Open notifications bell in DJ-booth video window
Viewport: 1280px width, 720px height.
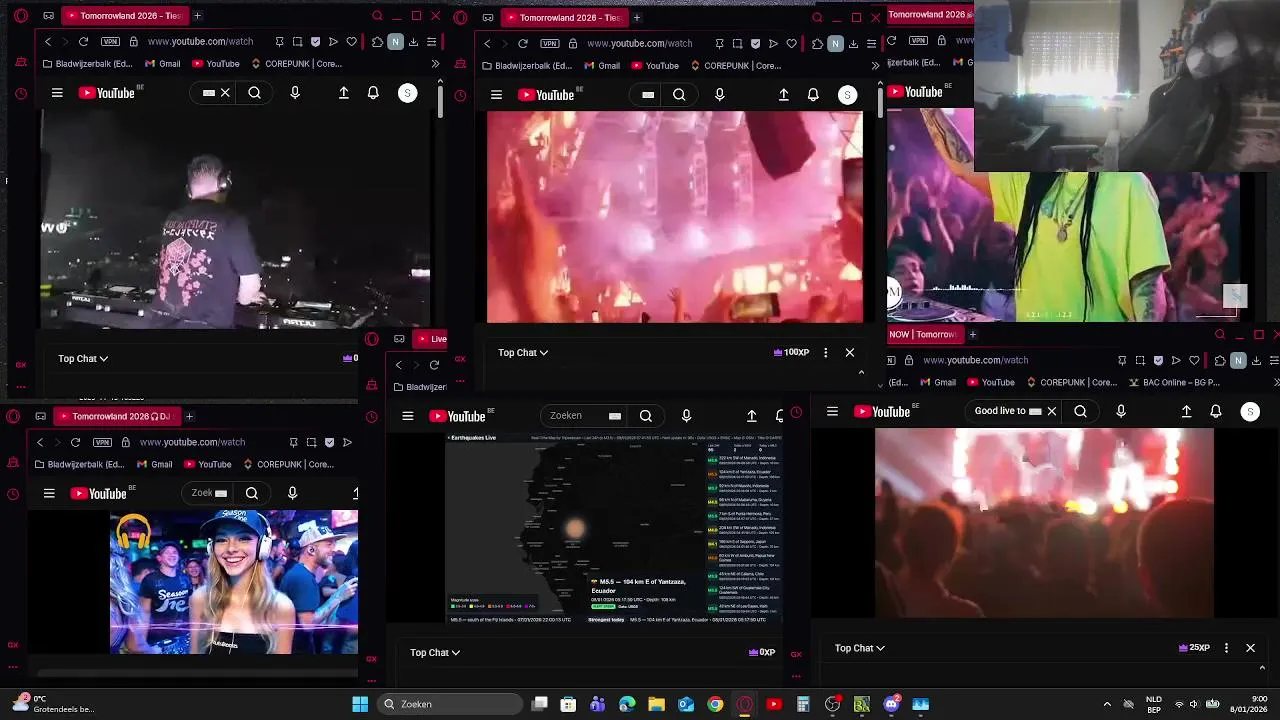click(x=373, y=93)
